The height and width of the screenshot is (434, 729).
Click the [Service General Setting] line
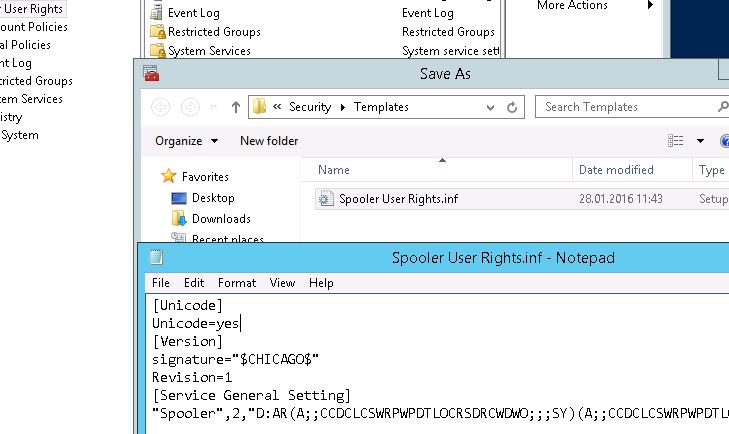pyautogui.click(x=252, y=395)
